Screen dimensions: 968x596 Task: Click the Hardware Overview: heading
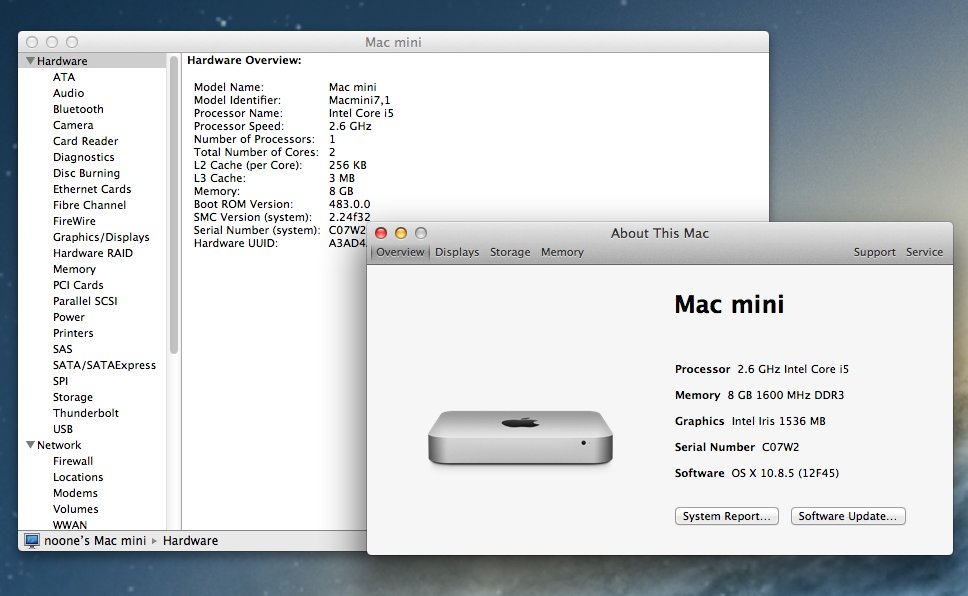[244, 61]
